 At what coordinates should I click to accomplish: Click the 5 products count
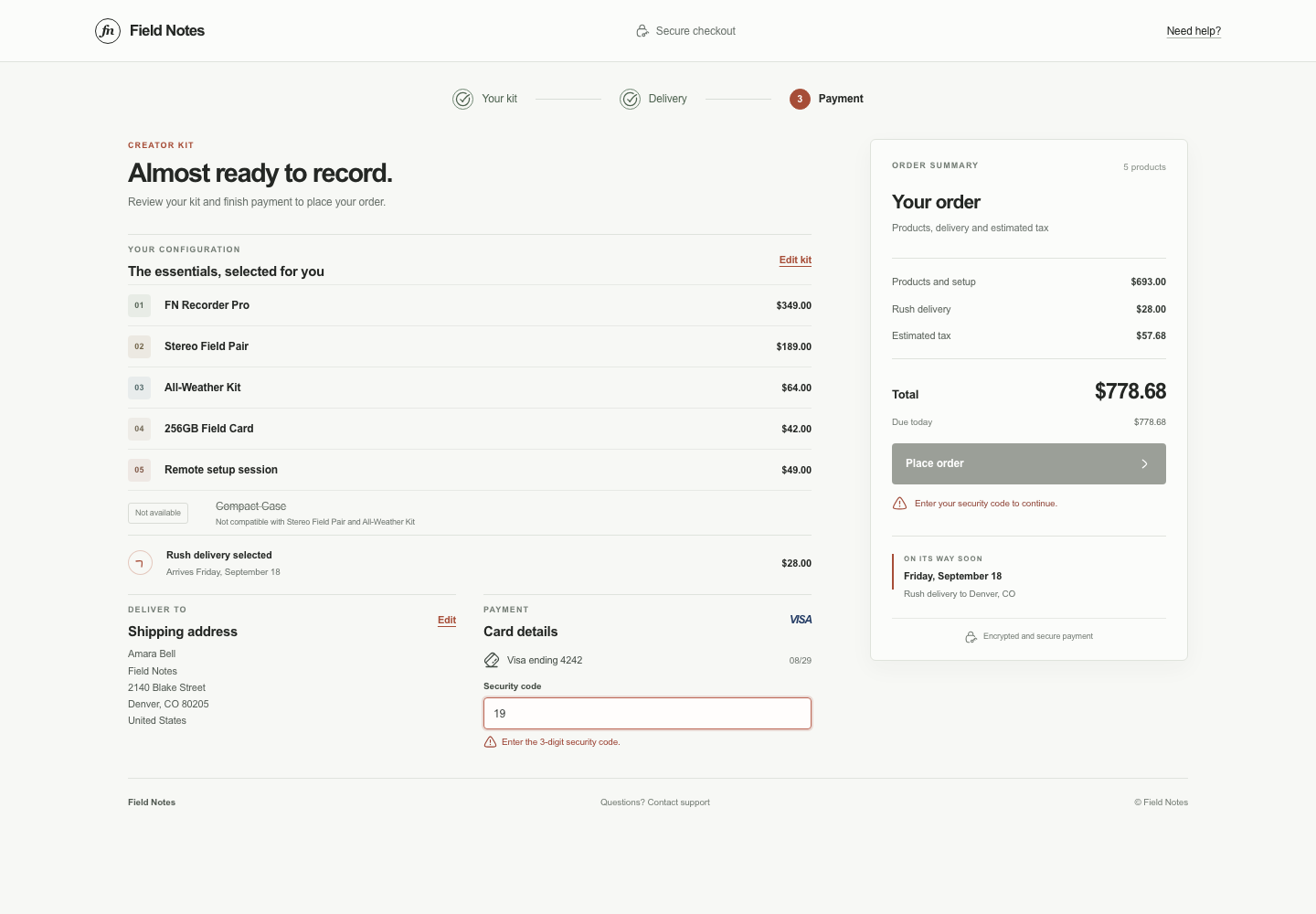(x=1144, y=167)
